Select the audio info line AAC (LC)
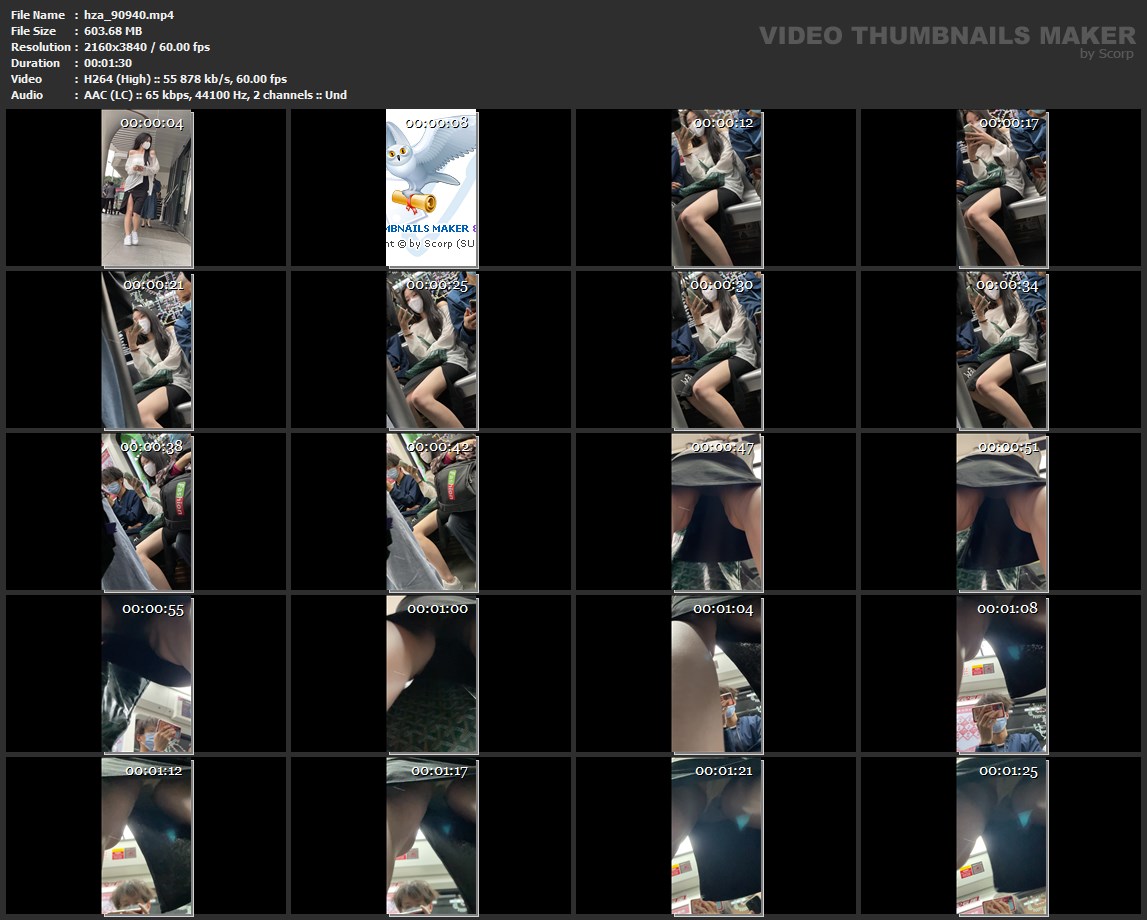 [x=215, y=95]
